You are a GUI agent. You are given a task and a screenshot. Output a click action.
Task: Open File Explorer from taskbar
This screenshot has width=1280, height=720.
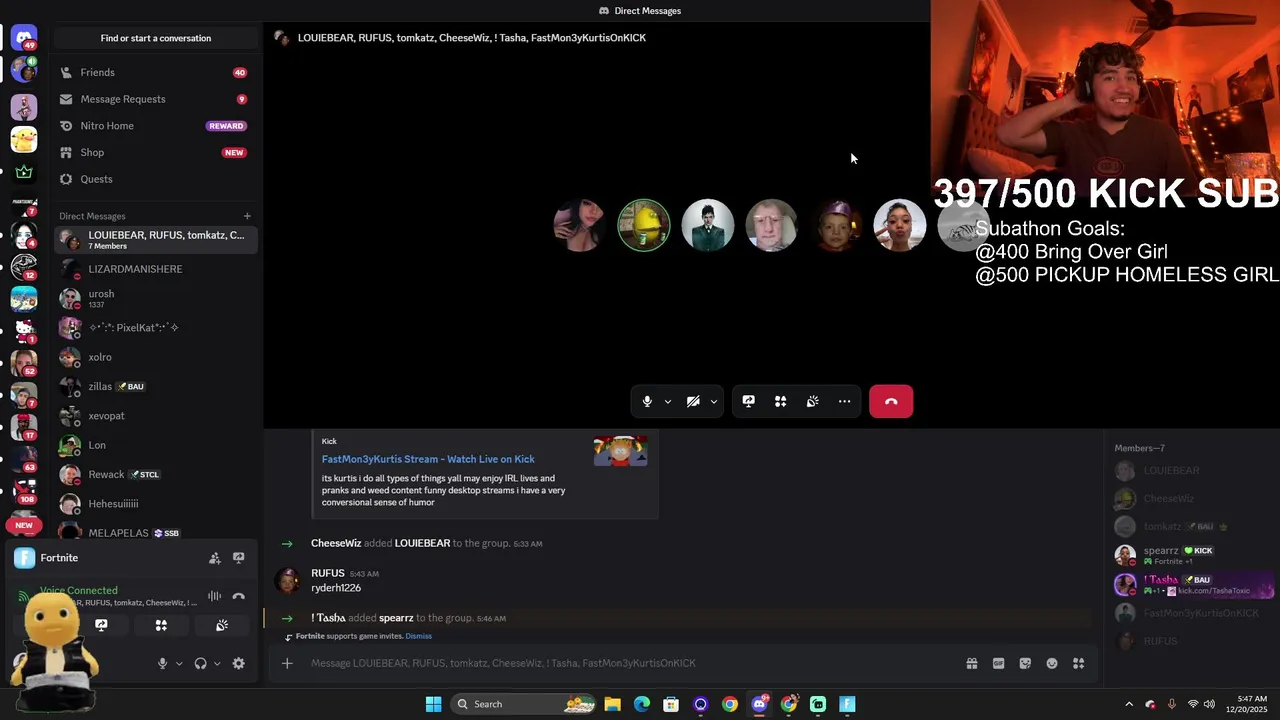612,704
